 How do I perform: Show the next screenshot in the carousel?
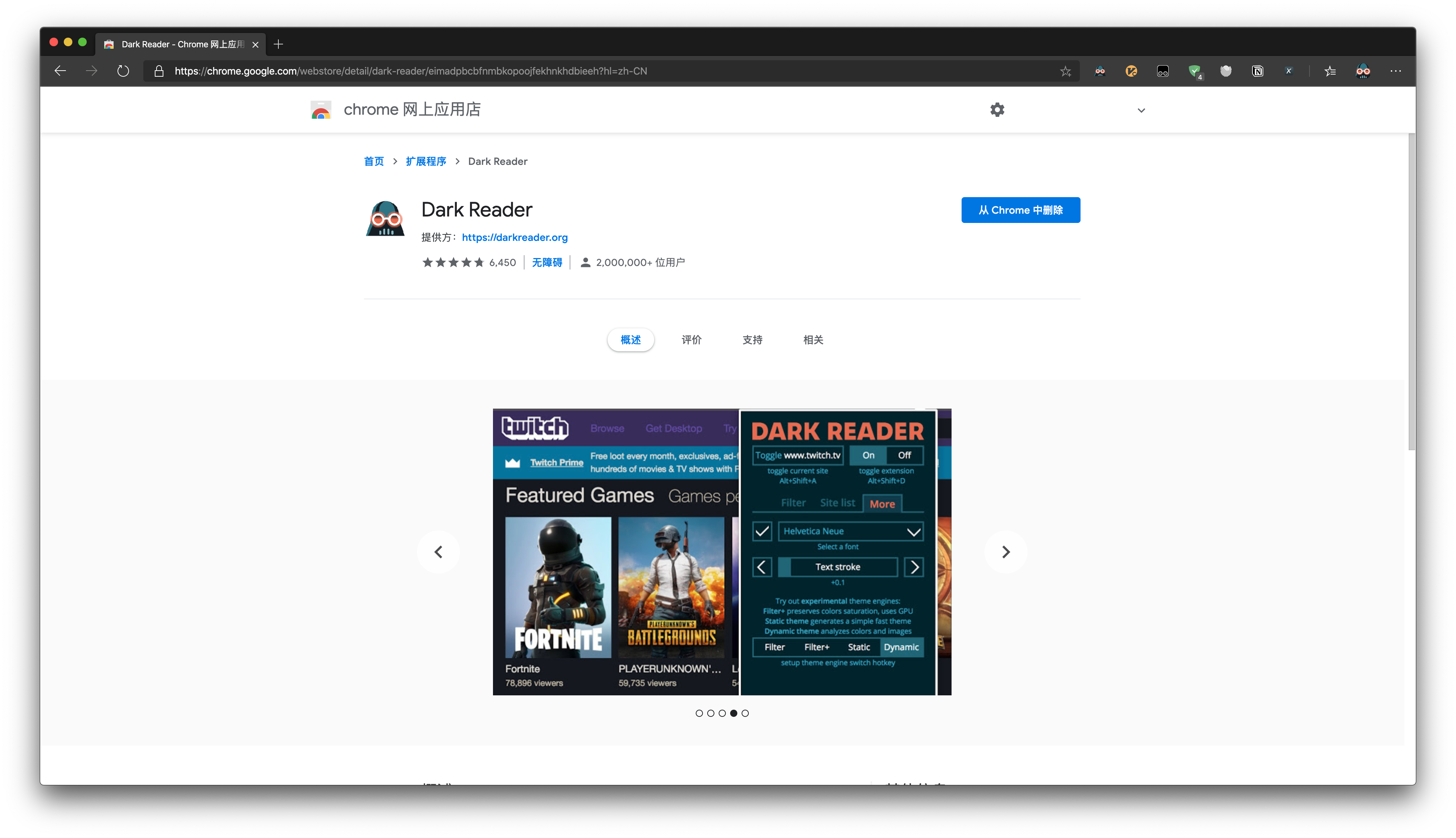[1006, 552]
